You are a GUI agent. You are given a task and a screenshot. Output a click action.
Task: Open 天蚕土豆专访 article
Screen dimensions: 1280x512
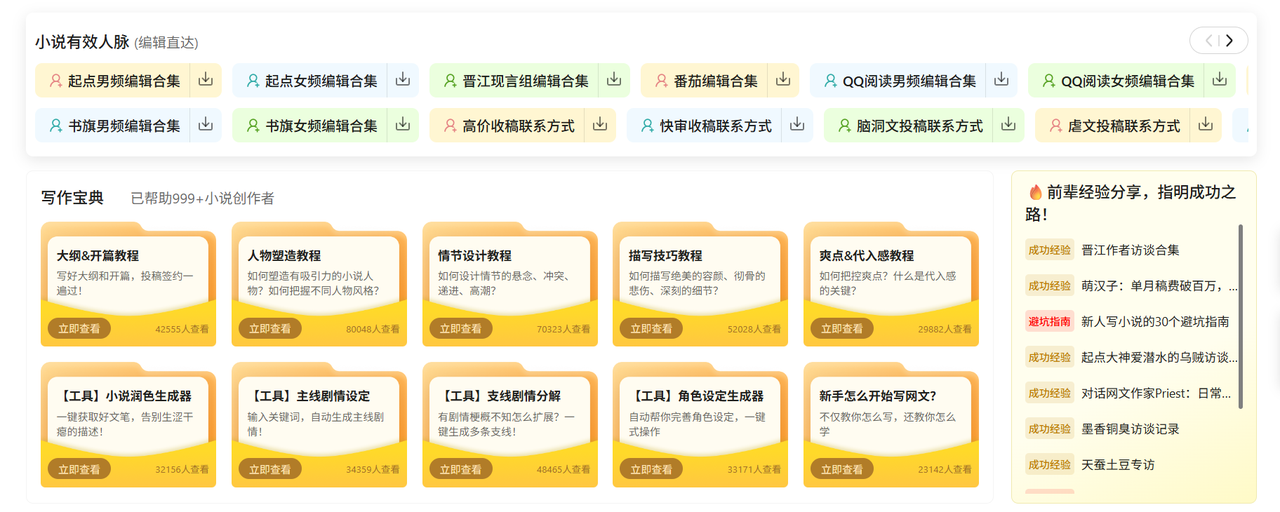(x=1118, y=465)
